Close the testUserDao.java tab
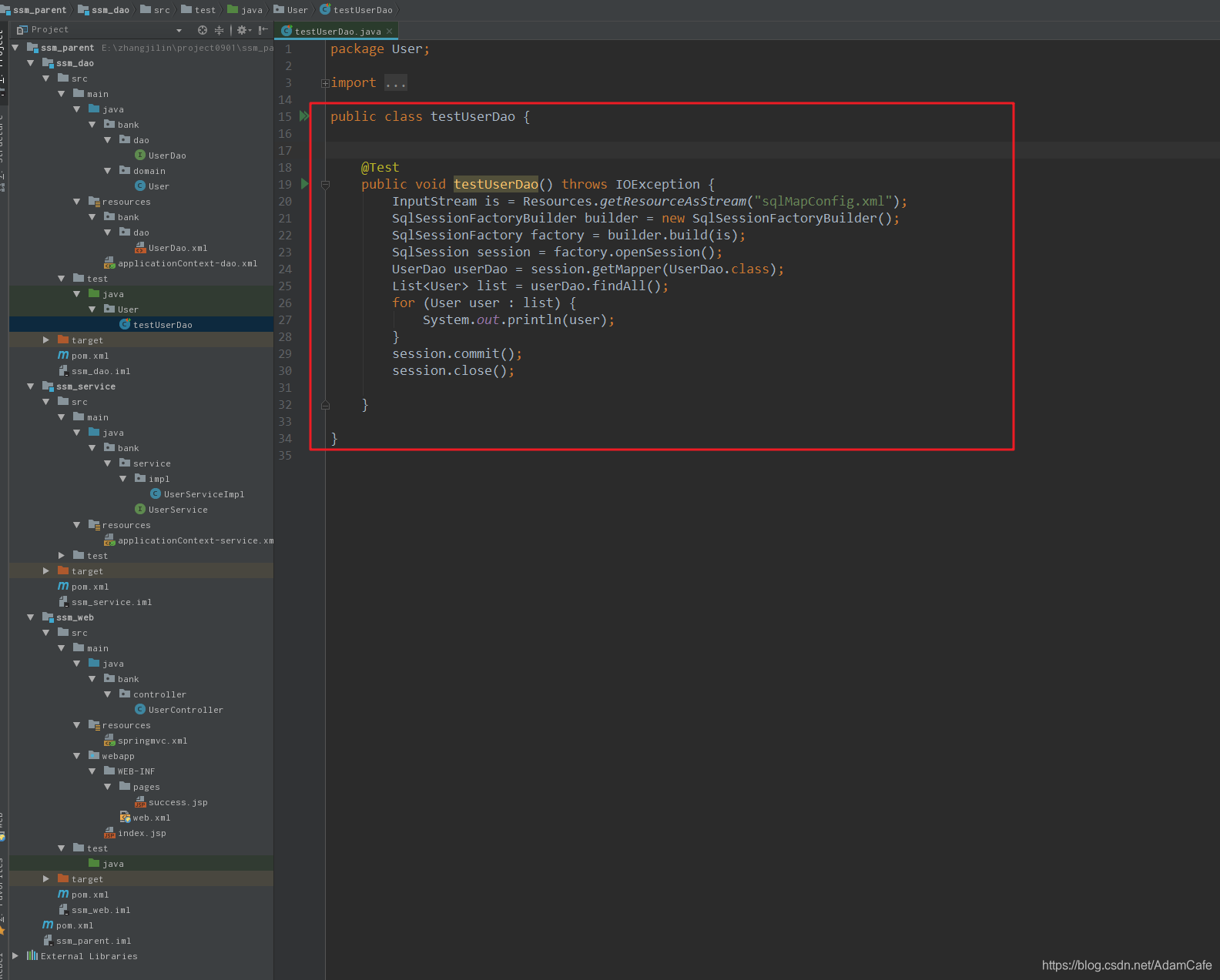The image size is (1220, 980). click(x=389, y=31)
